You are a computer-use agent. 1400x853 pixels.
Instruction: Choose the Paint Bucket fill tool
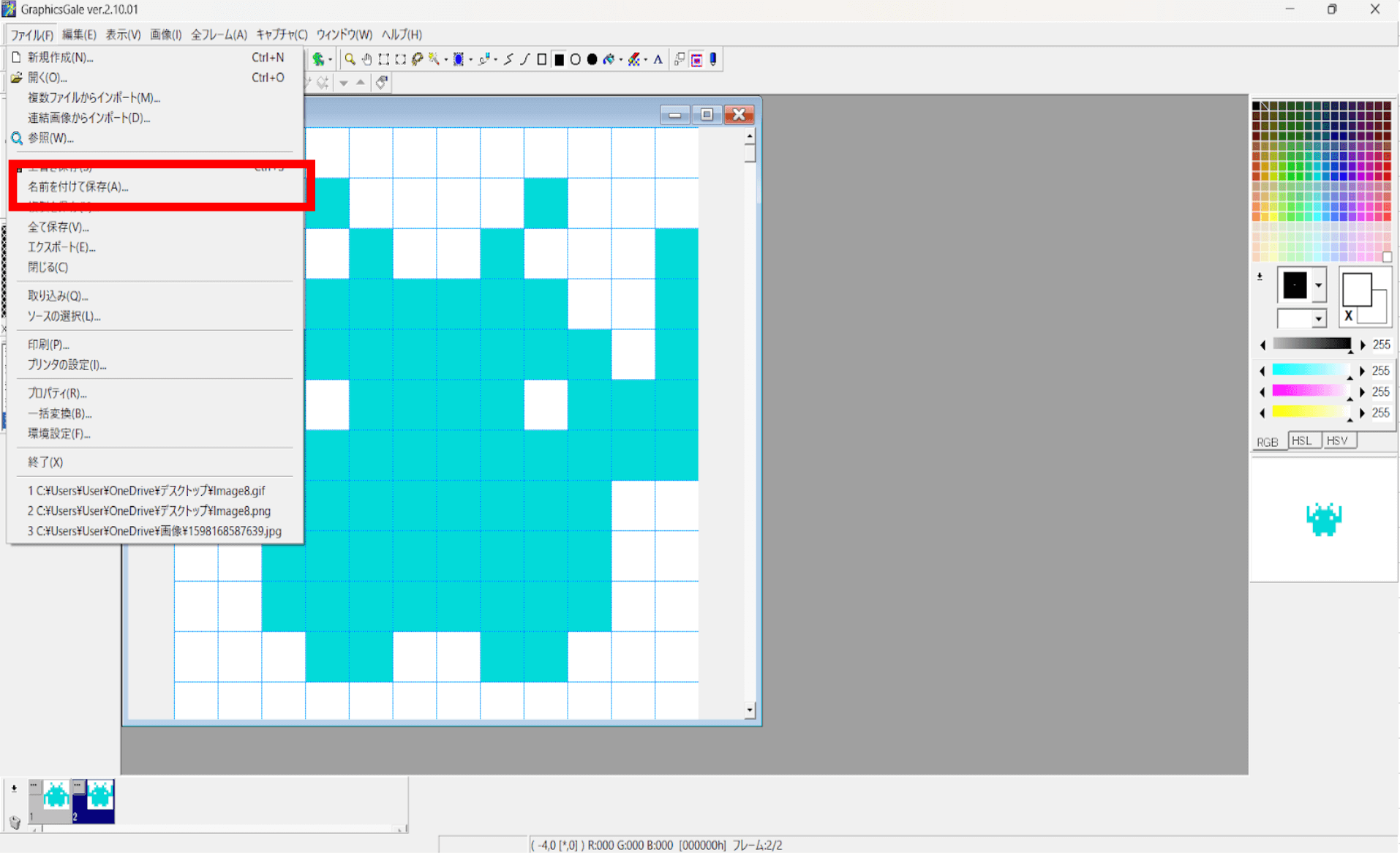[x=607, y=59]
